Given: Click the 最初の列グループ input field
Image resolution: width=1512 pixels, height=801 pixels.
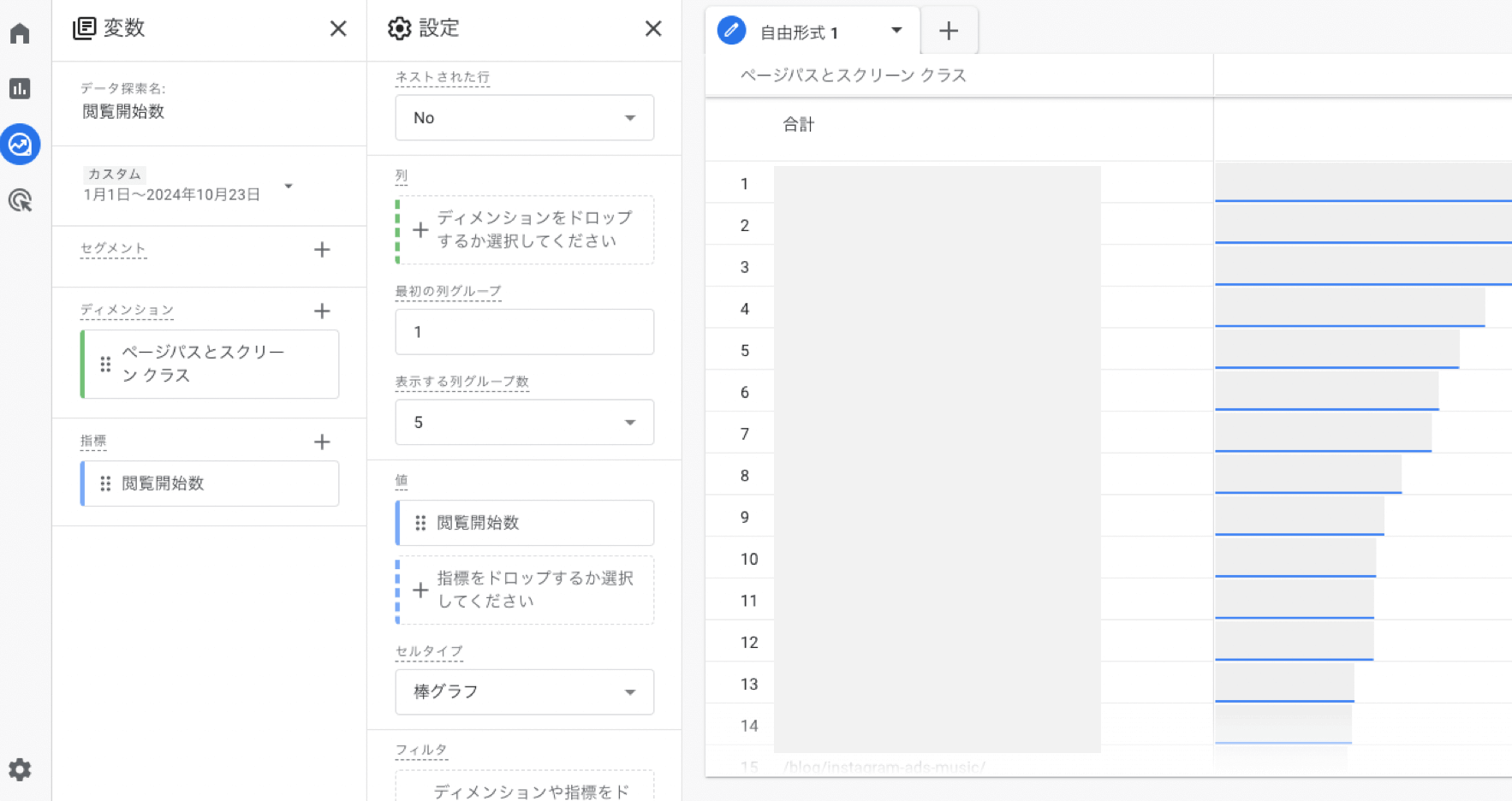Looking at the screenshot, I should pos(524,332).
